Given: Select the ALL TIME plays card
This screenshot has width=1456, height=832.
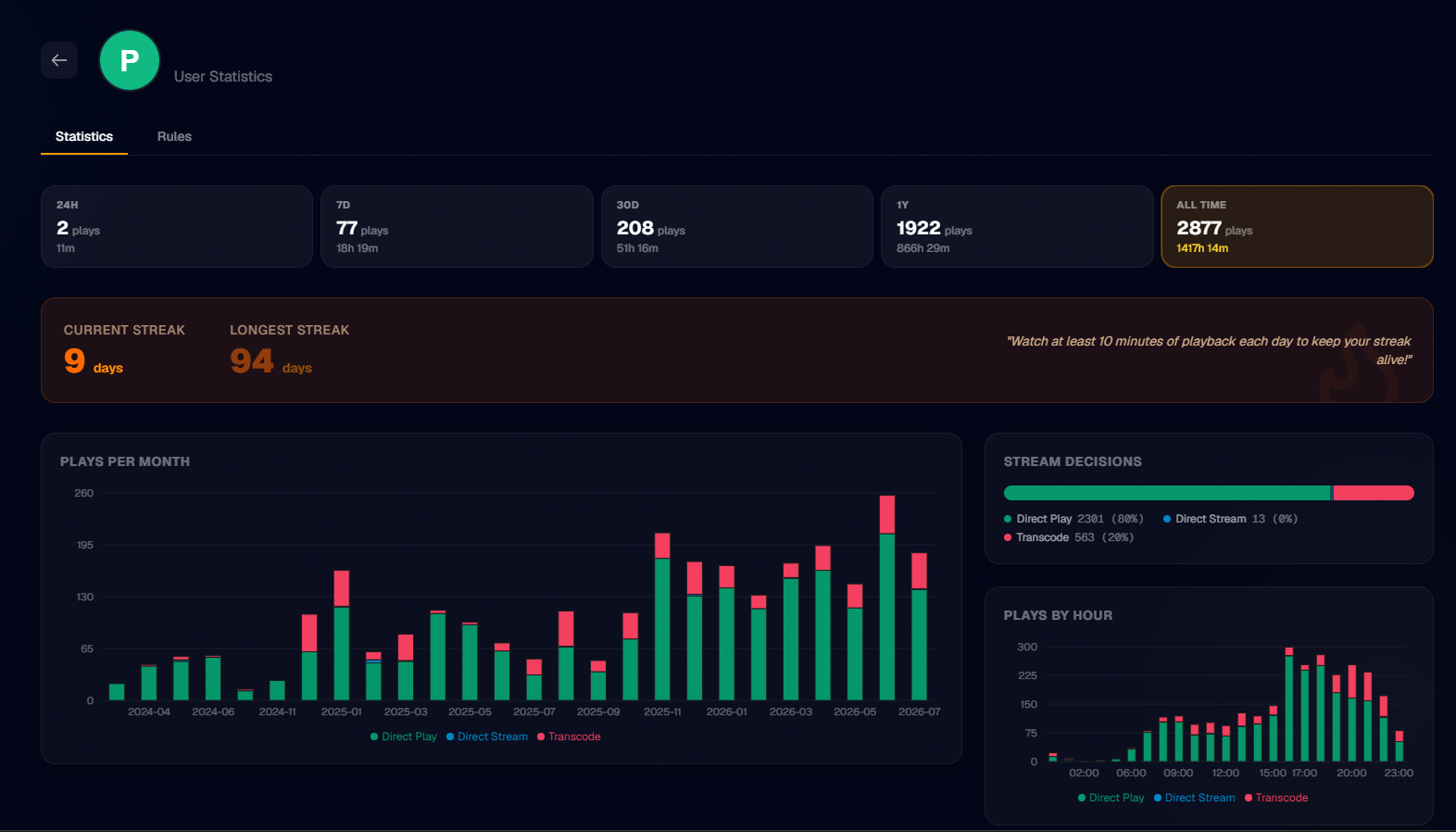Looking at the screenshot, I should point(1297,226).
